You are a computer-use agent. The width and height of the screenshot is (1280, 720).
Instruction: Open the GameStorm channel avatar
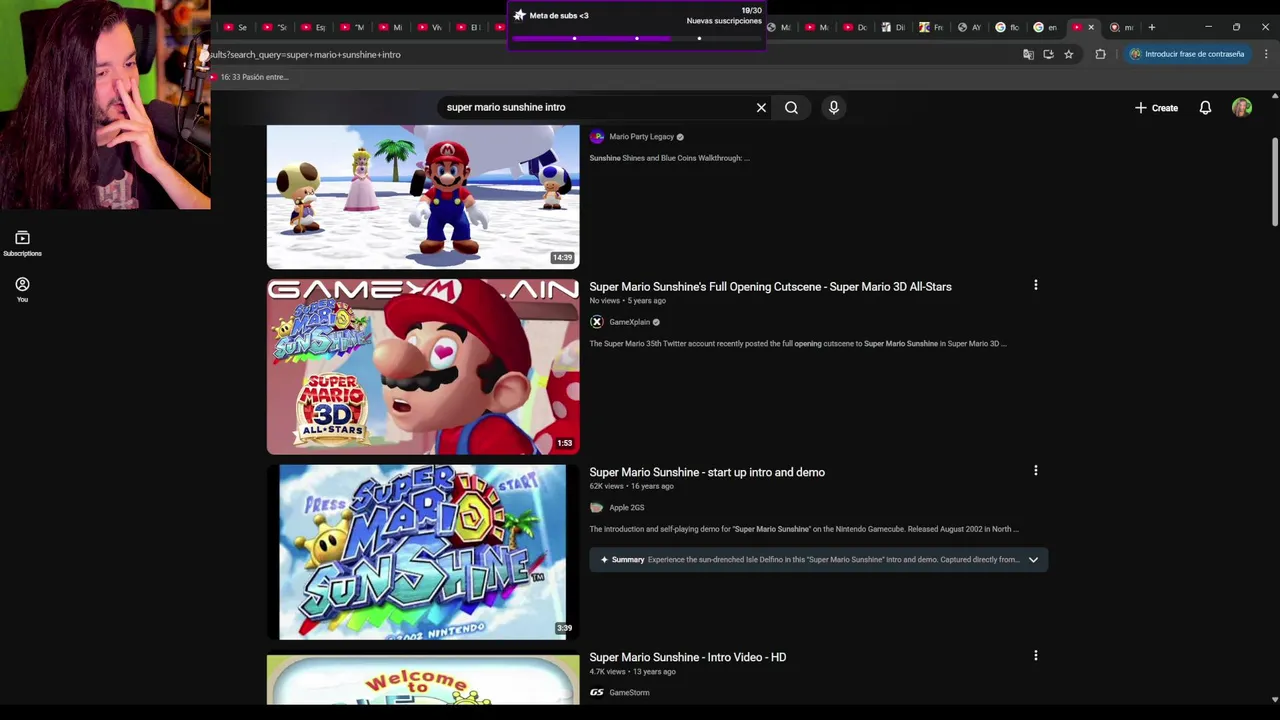597,692
